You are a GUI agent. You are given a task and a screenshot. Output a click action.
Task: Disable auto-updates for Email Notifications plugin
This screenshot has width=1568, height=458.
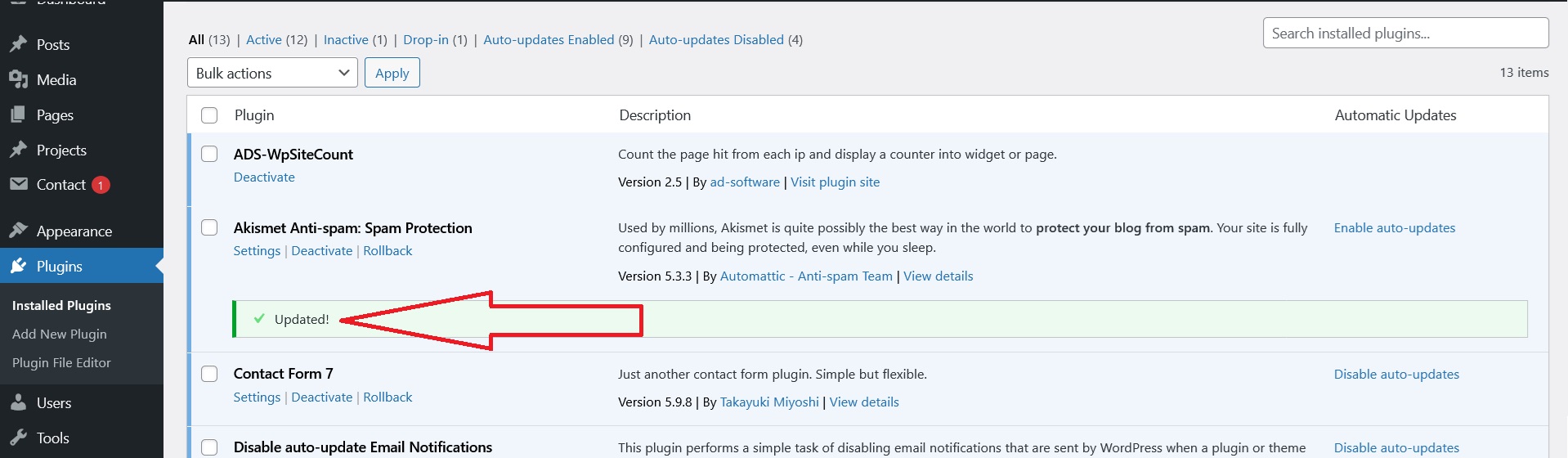1396,447
